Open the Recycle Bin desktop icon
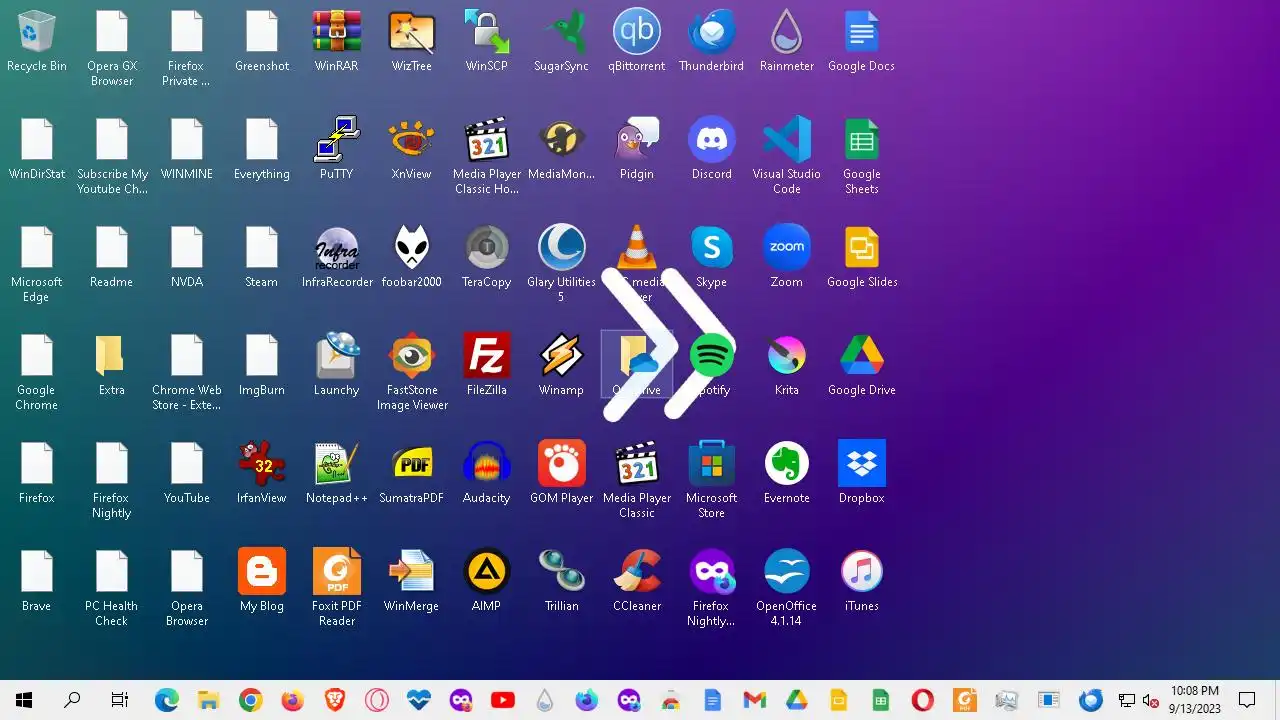The image size is (1280, 720). click(x=37, y=41)
